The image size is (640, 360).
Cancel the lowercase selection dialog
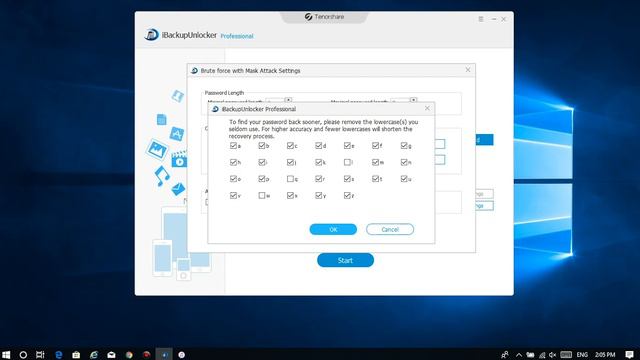pos(390,229)
